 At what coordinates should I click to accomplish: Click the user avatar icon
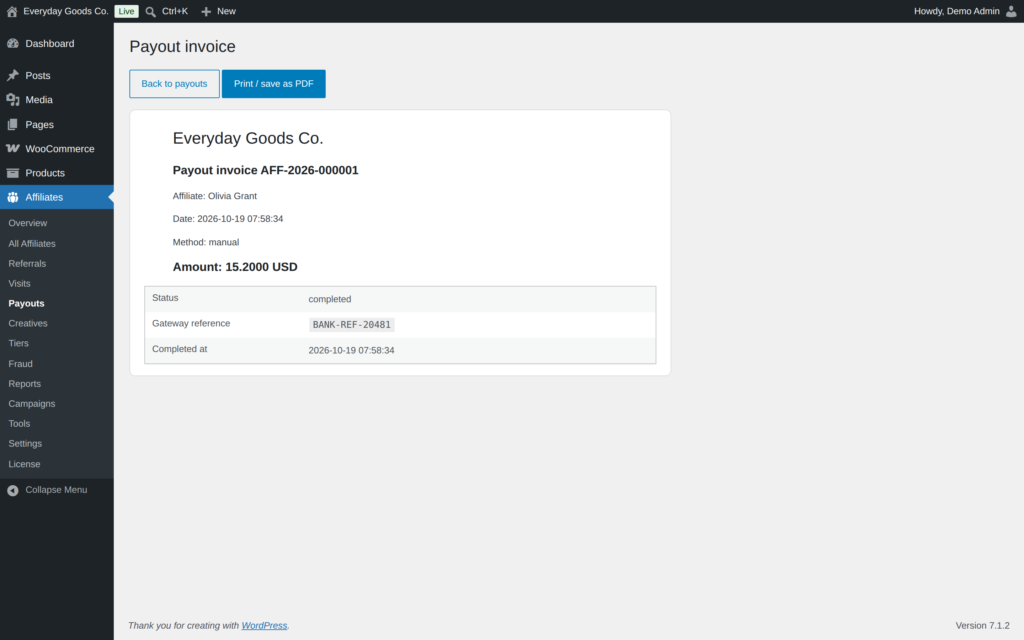(1011, 11)
